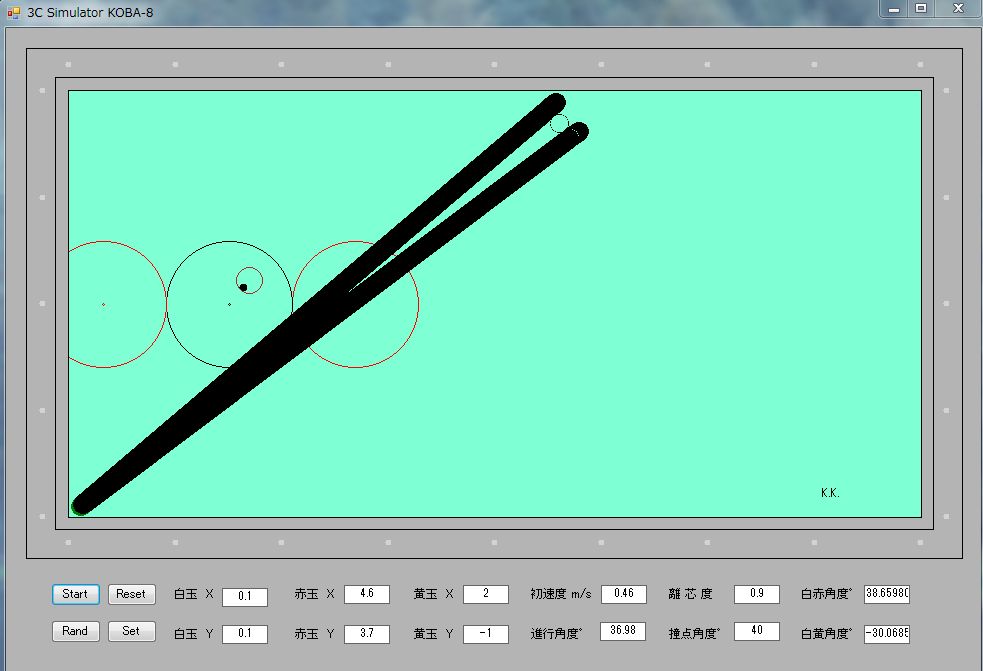Select the 赤玉 Y field showing 3.7
983x671 pixels.
(367, 634)
